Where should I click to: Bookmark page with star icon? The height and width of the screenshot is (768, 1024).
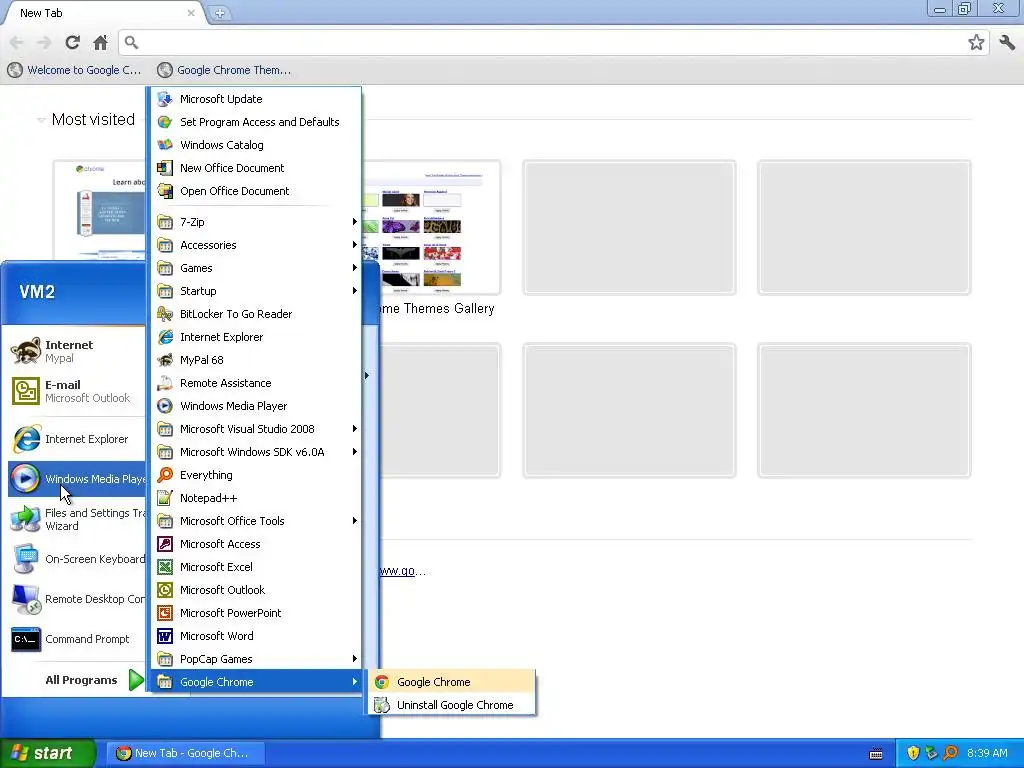(976, 43)
